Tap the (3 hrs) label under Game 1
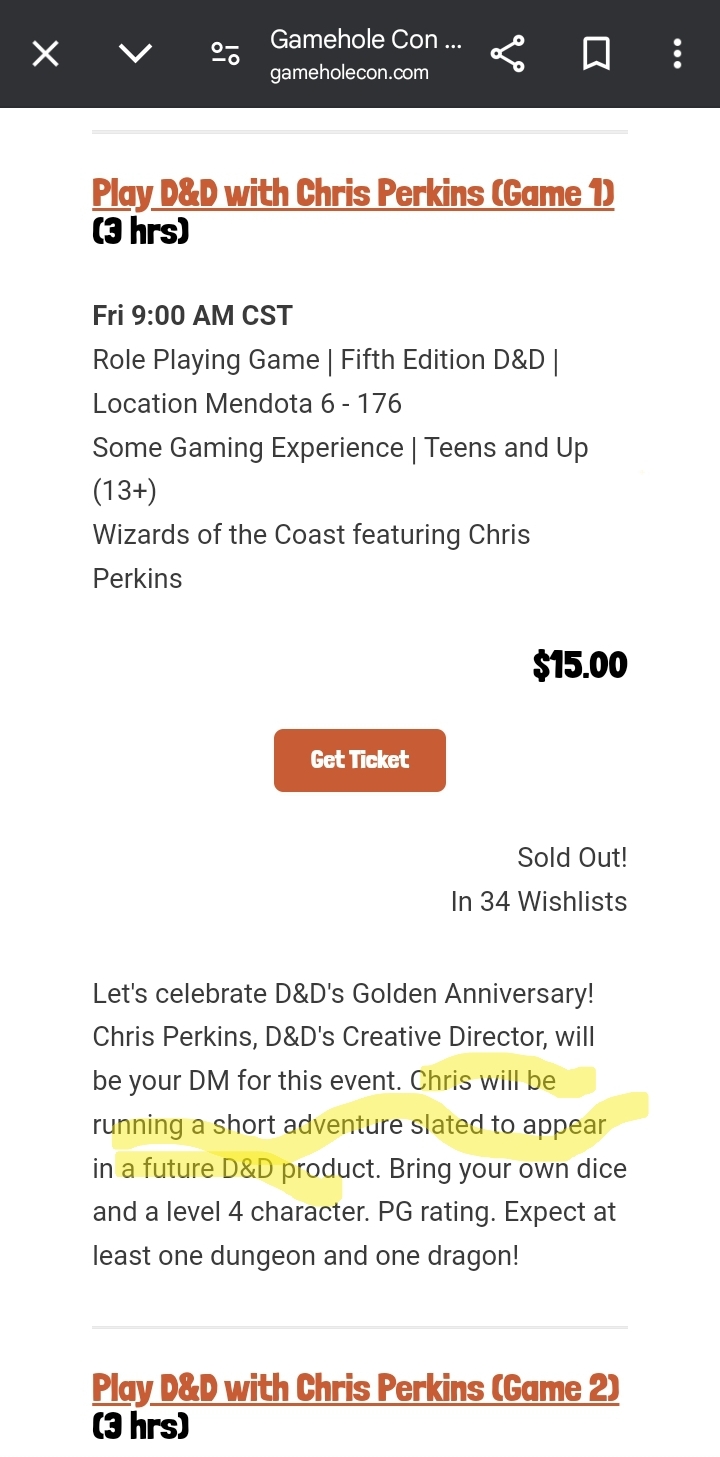The image size is (720, 1457). [x=141, y=232]
